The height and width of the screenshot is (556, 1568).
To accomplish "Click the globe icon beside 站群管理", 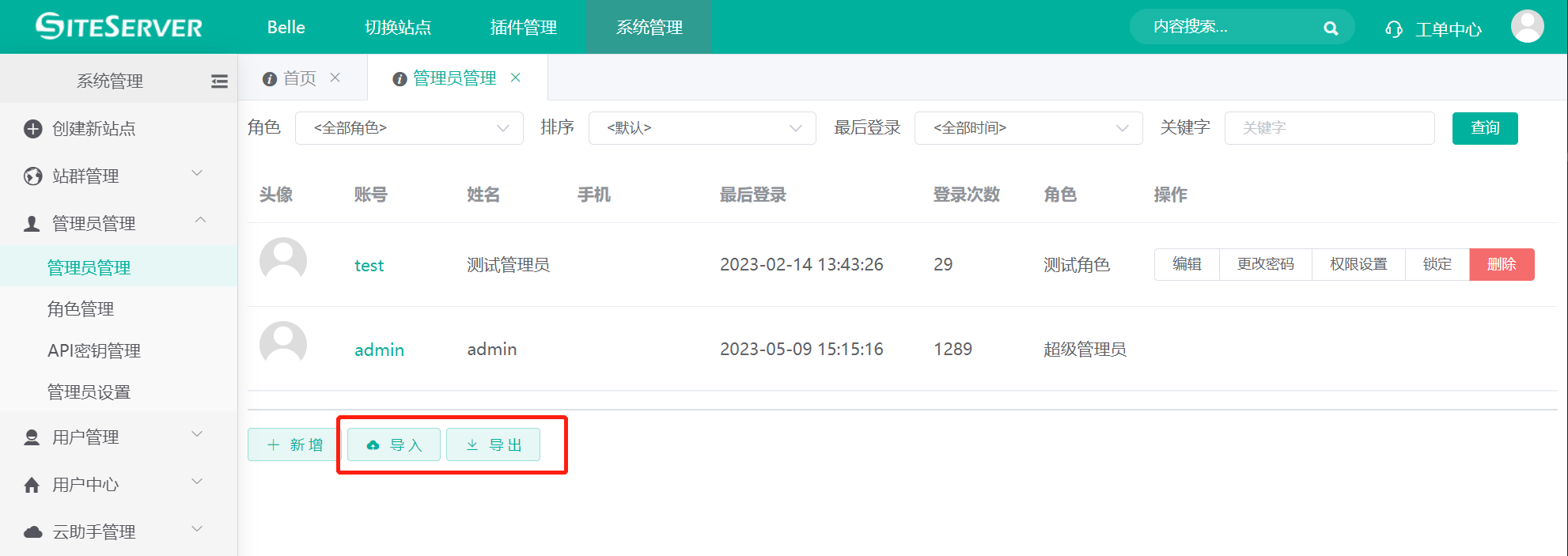I will (32, 176).
